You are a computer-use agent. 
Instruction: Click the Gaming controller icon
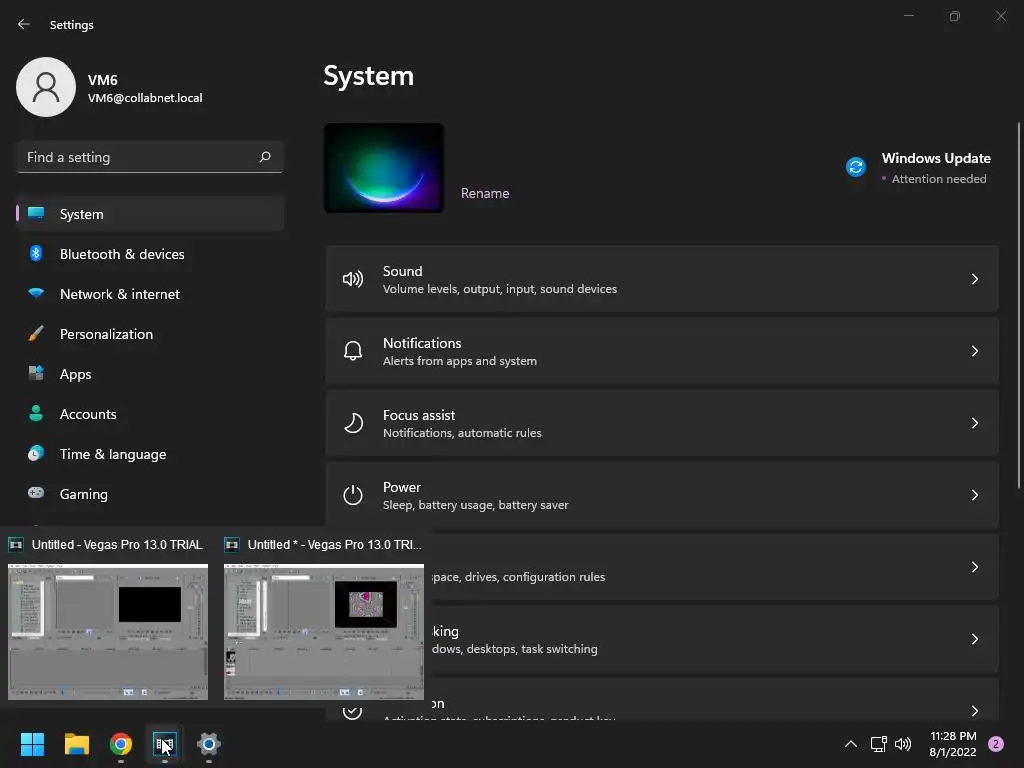click(x=36, y=493)
